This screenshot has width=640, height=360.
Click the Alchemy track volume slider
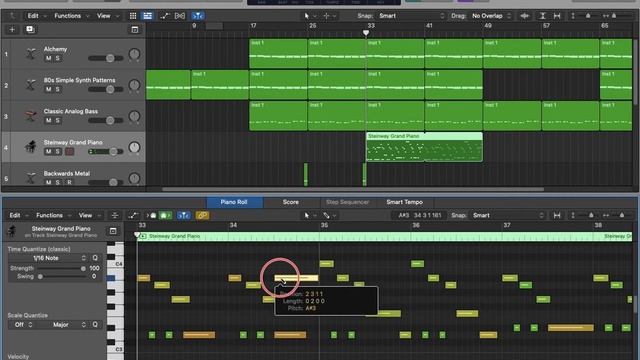pos(106,58)
